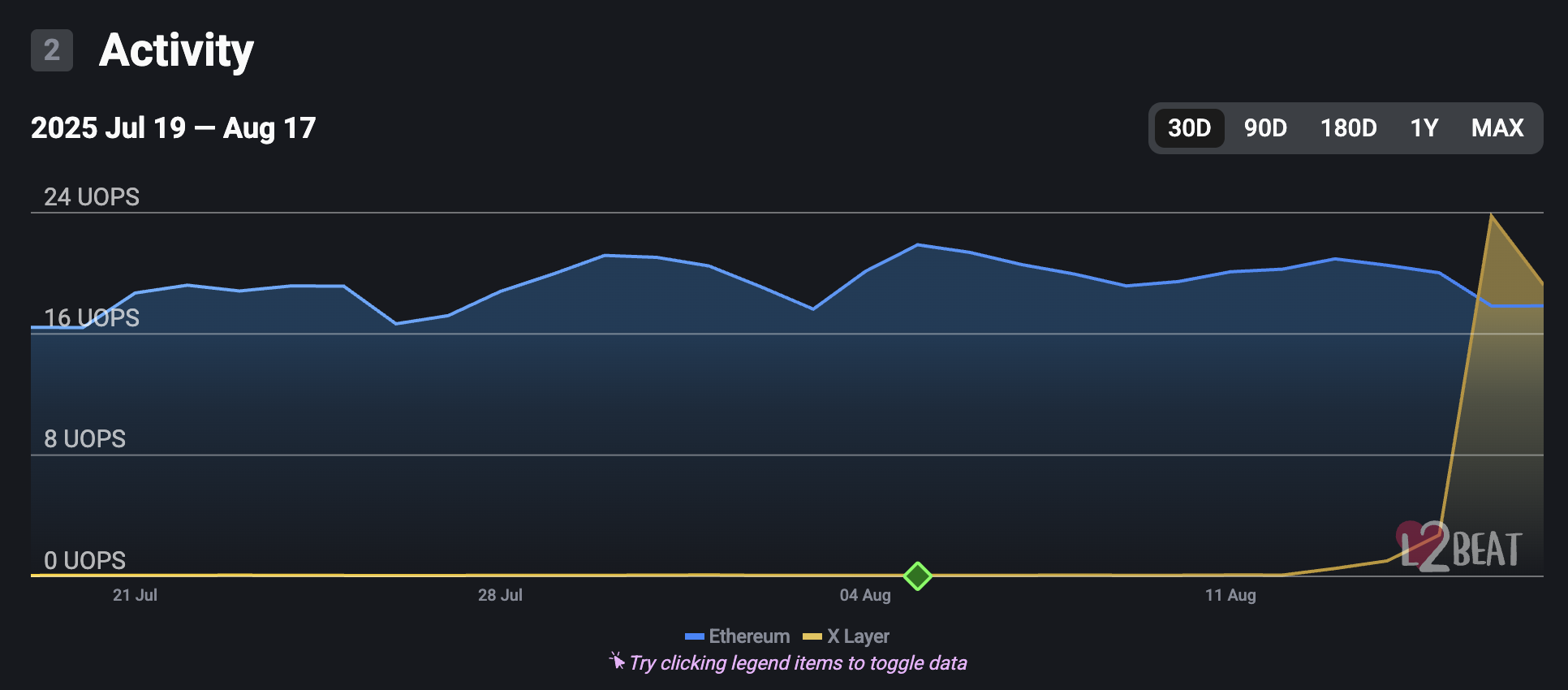Screen dimensions: 1568x690
Task: Switch chart to 180D range
Action: click(x=1348, y=128)
